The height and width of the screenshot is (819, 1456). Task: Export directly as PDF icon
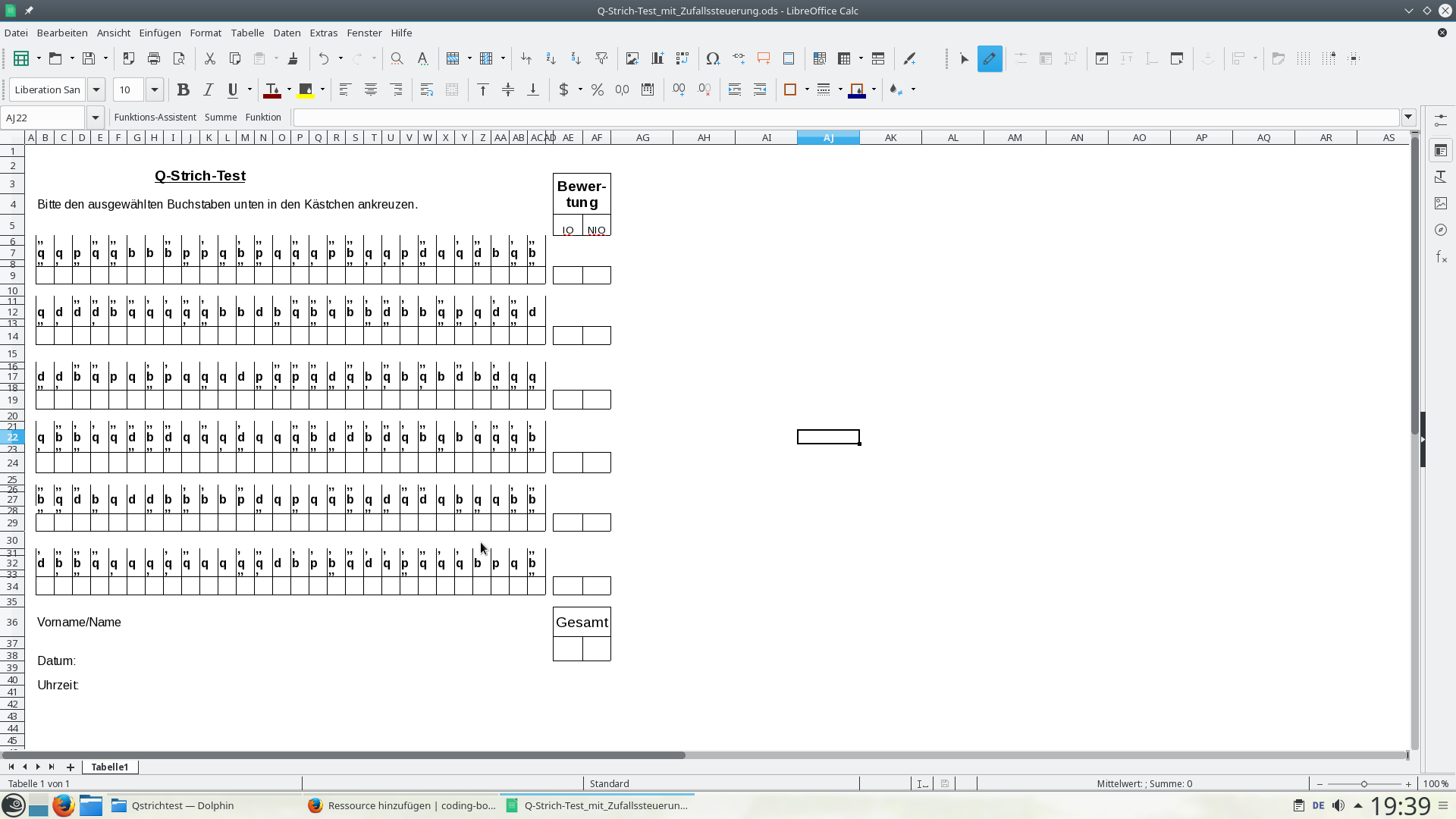129,58
